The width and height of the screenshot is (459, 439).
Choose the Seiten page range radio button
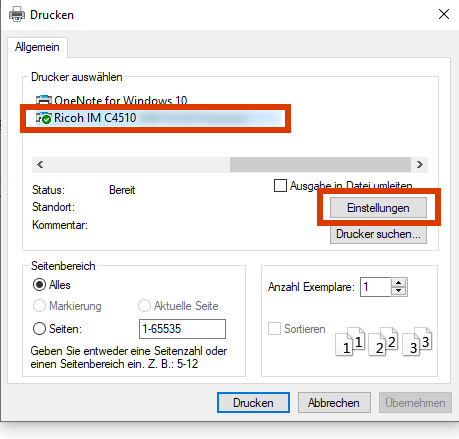39,329
